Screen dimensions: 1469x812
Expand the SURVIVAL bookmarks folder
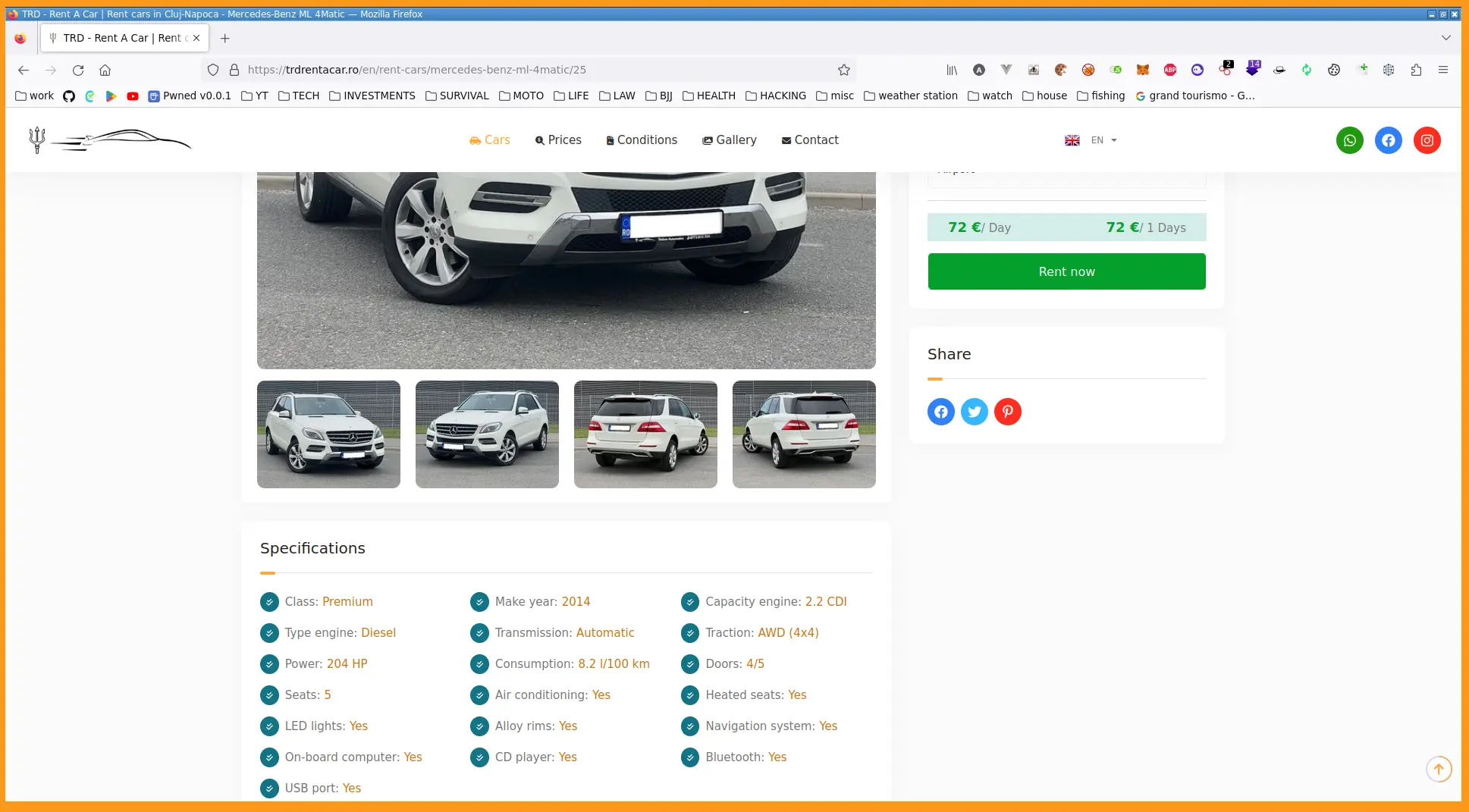(x=457, y=96)
